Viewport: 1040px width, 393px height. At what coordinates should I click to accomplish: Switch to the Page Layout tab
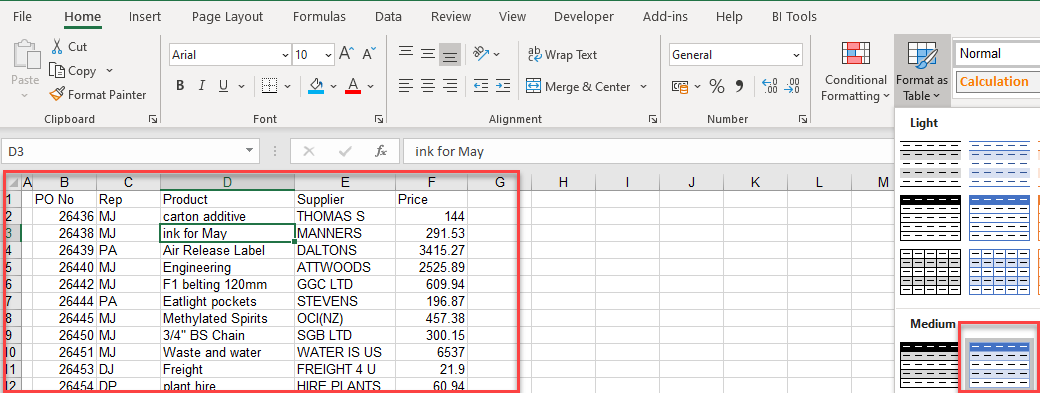228,17
